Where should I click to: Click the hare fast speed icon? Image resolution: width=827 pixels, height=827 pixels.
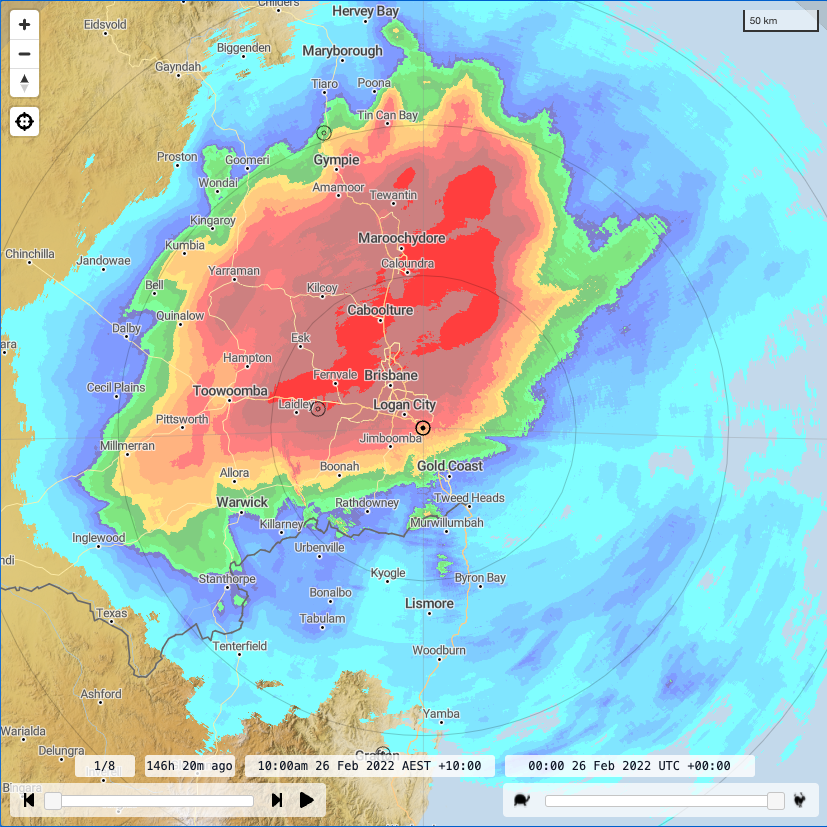click(x=800, y=800)
